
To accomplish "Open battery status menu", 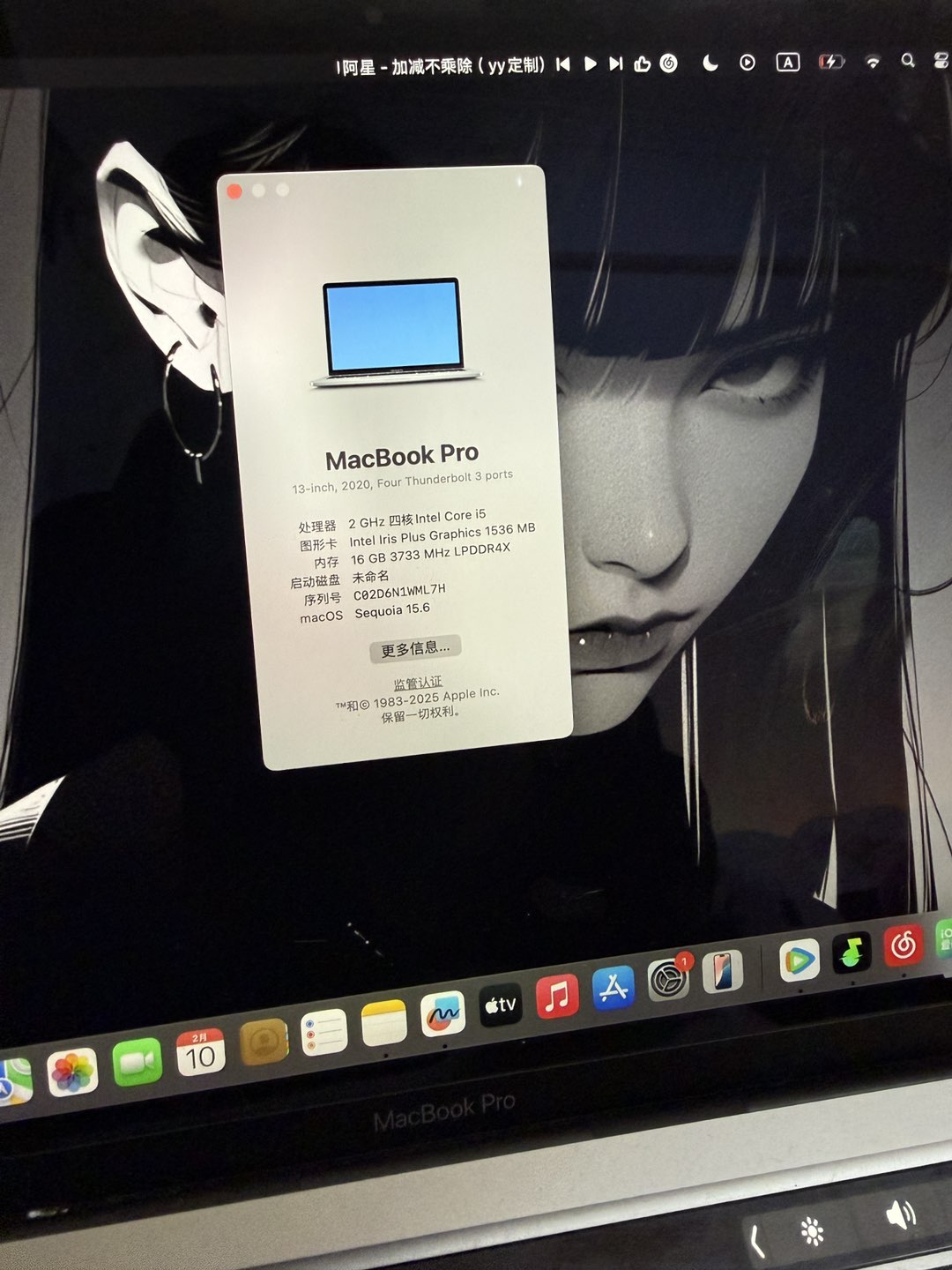I will click(x=830, y=62).
